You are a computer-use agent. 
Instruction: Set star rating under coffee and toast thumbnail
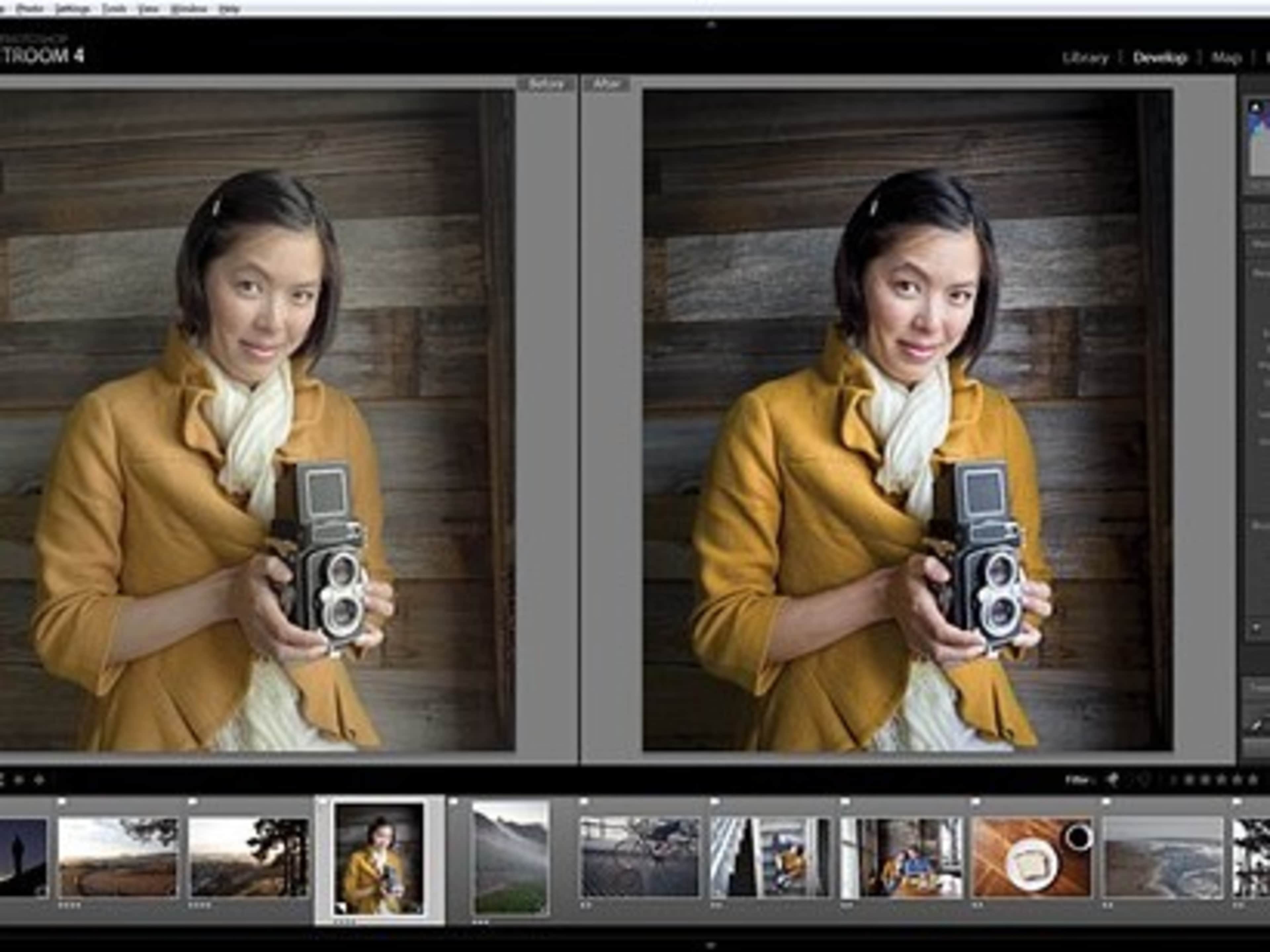[978, 905]
